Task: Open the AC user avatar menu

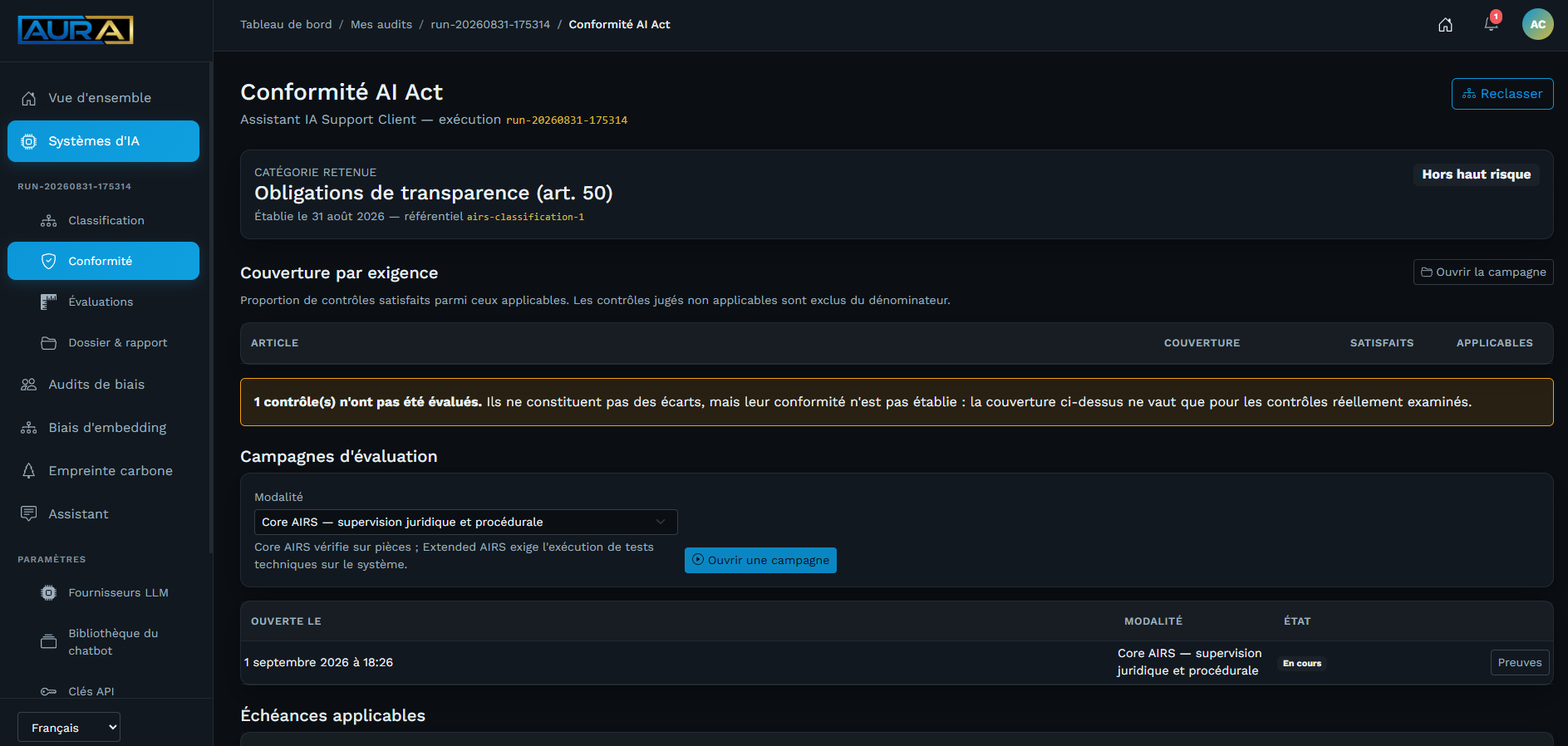Action: pos(1537,24)
